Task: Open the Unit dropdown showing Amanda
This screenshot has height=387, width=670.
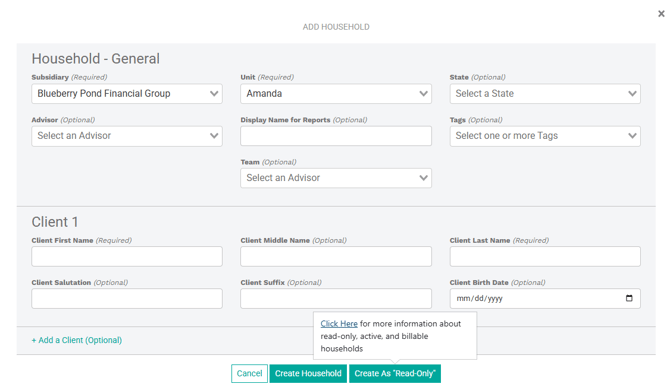Action: (x=336, y=94)
